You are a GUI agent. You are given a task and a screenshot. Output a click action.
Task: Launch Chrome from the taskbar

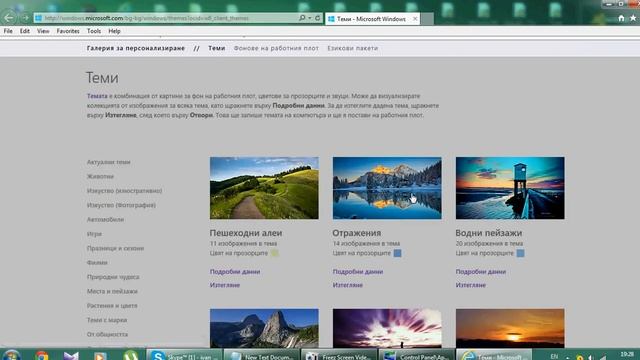pyautogui.click(x=41, y=355)
